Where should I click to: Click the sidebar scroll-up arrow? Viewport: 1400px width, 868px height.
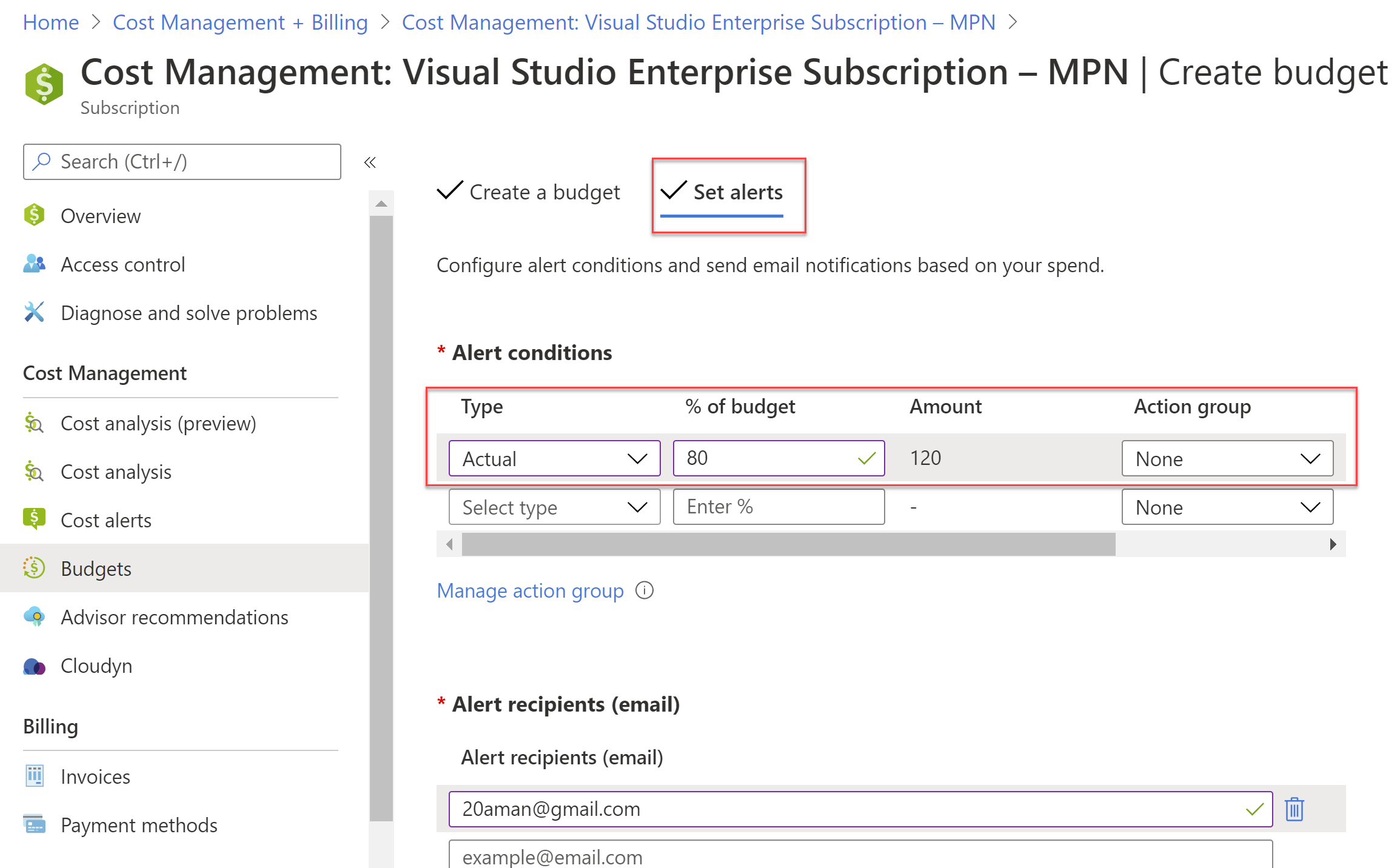[x=381, y=204]
